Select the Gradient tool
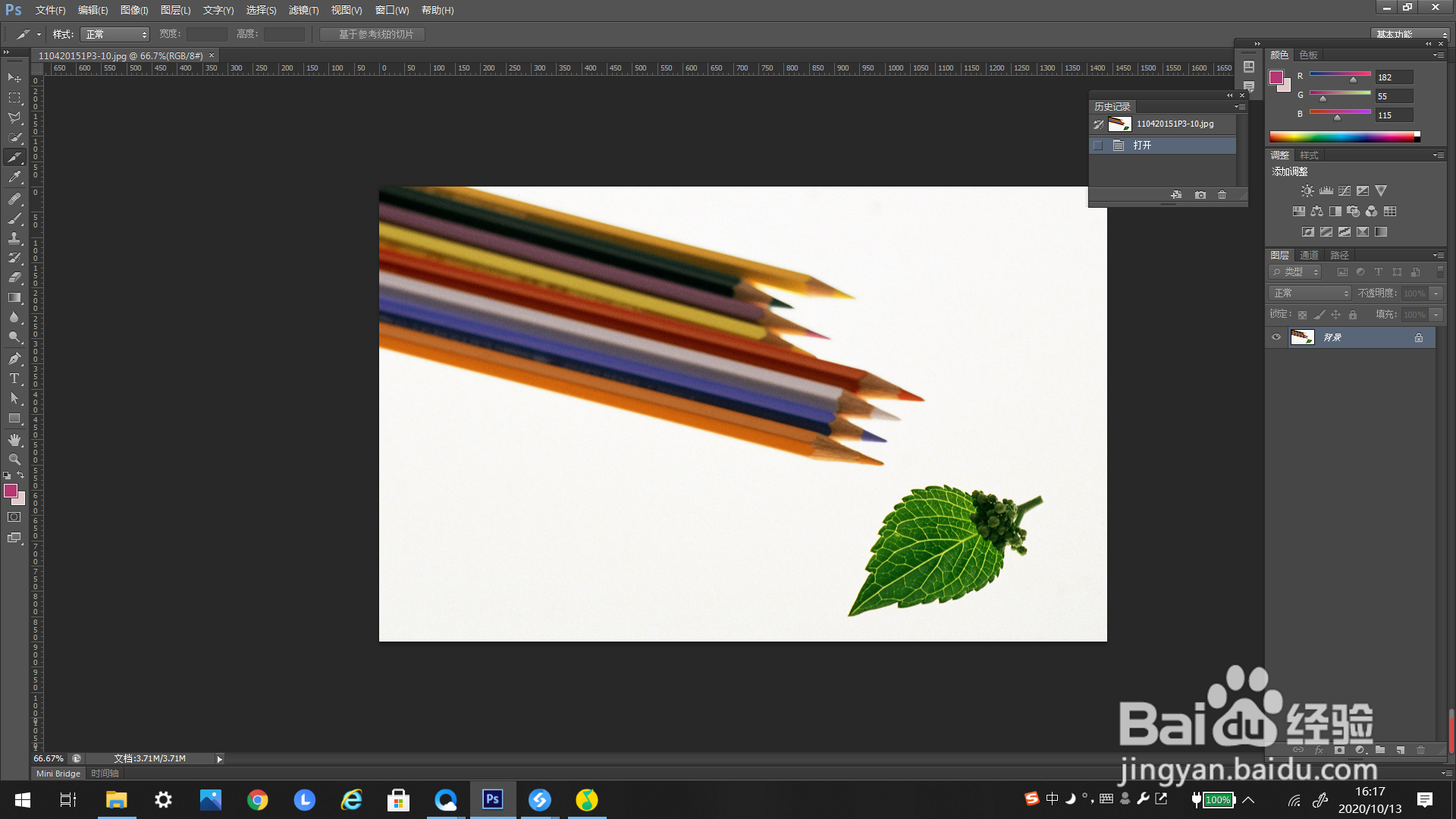 coord(14,297)
